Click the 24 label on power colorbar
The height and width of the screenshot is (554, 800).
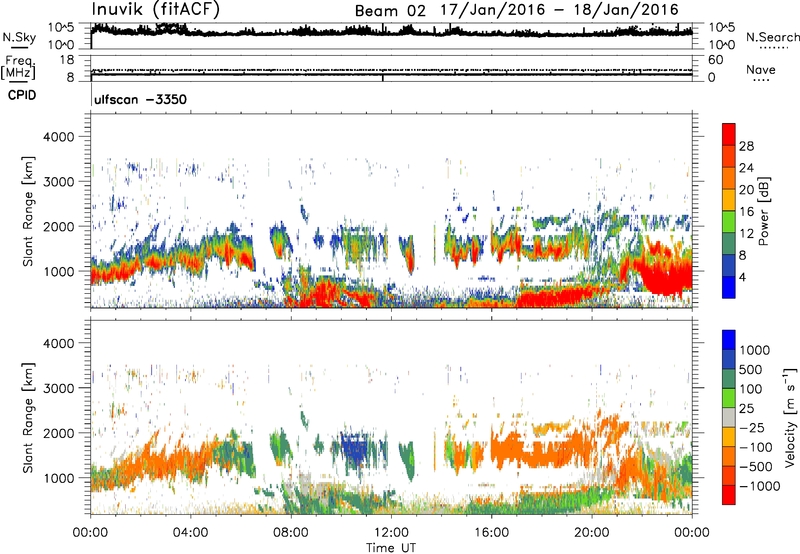click(746, 168)
